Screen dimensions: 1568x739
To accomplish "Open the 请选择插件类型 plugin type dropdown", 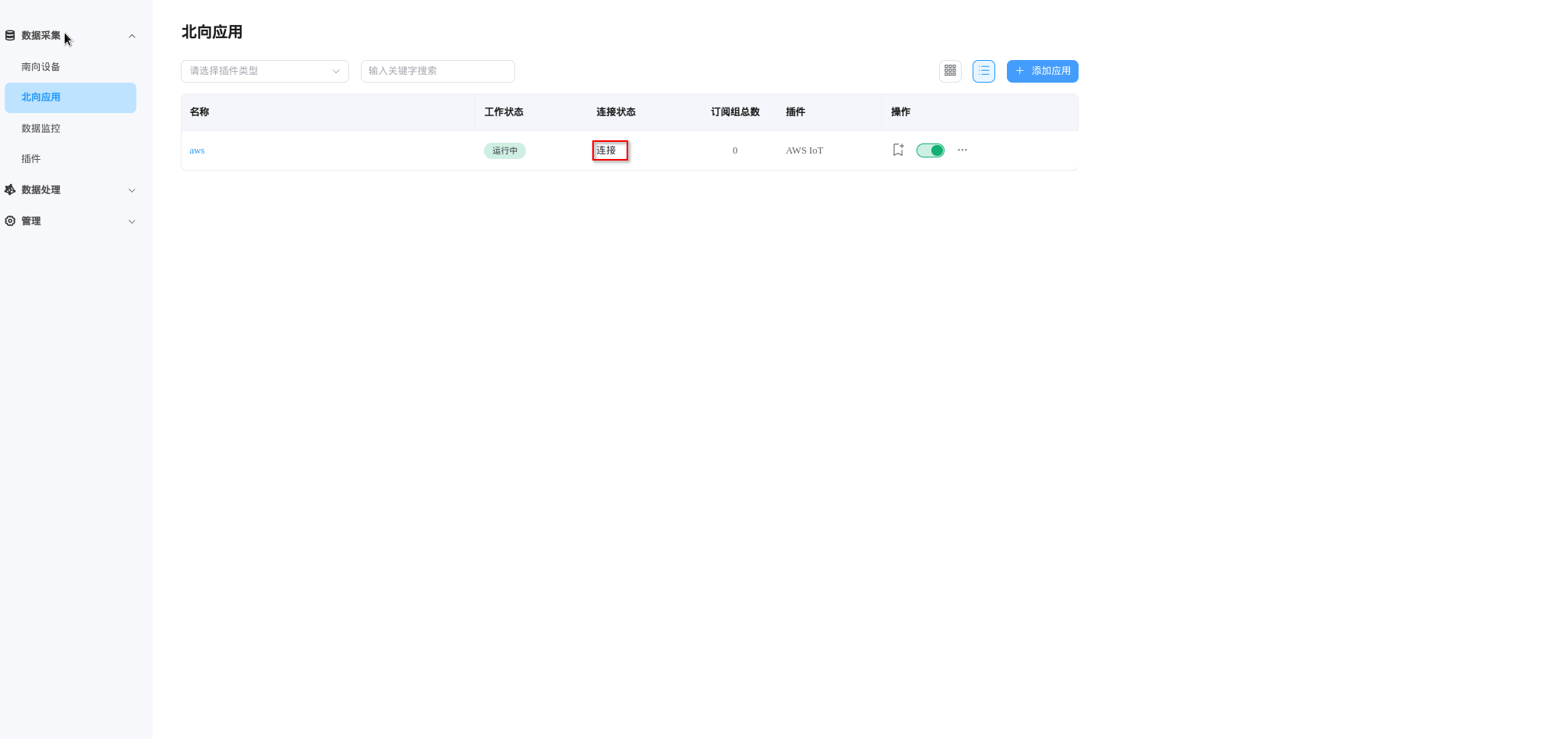I will coord(264,71).
